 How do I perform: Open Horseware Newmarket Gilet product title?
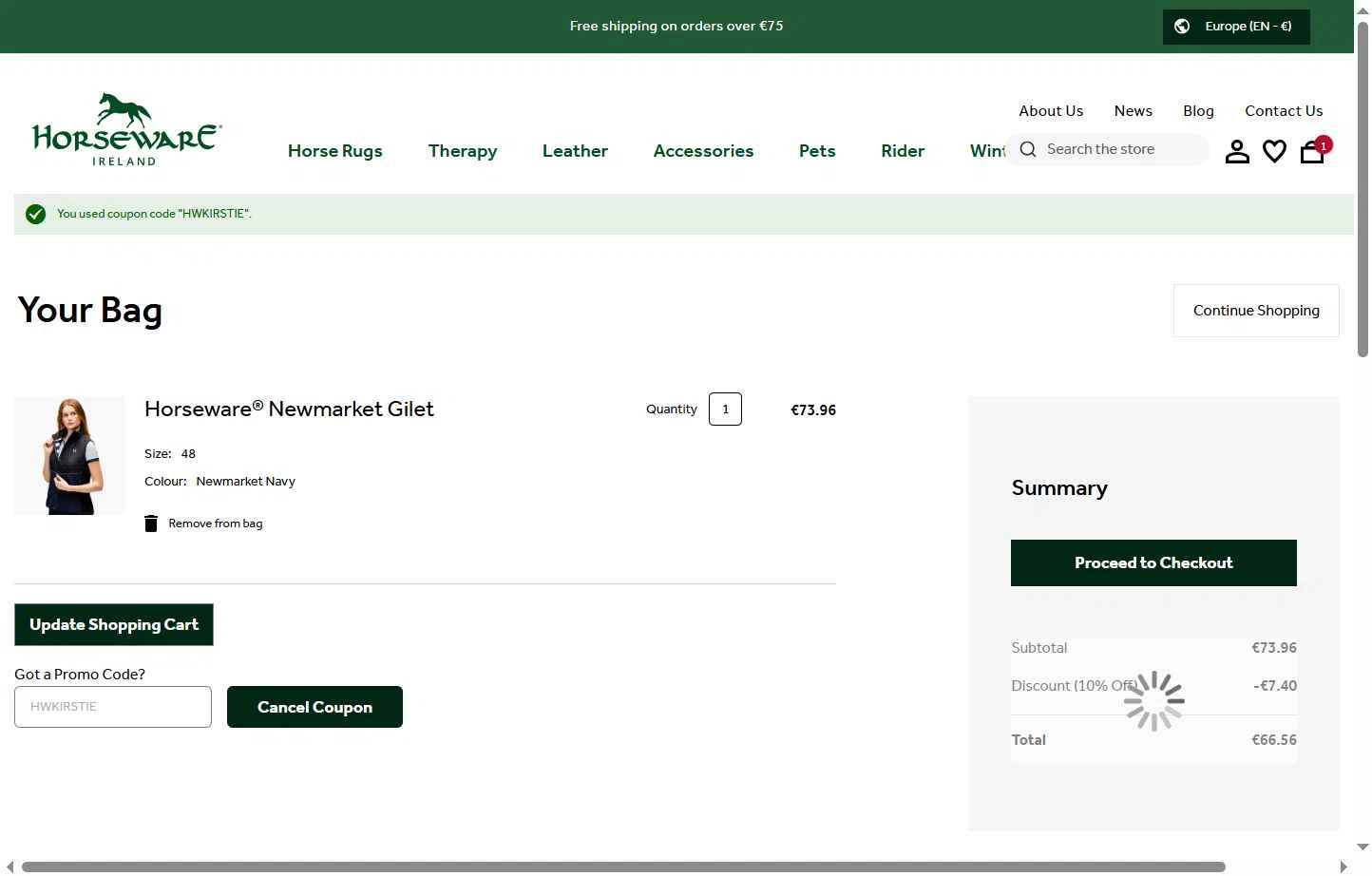point(289,409)
